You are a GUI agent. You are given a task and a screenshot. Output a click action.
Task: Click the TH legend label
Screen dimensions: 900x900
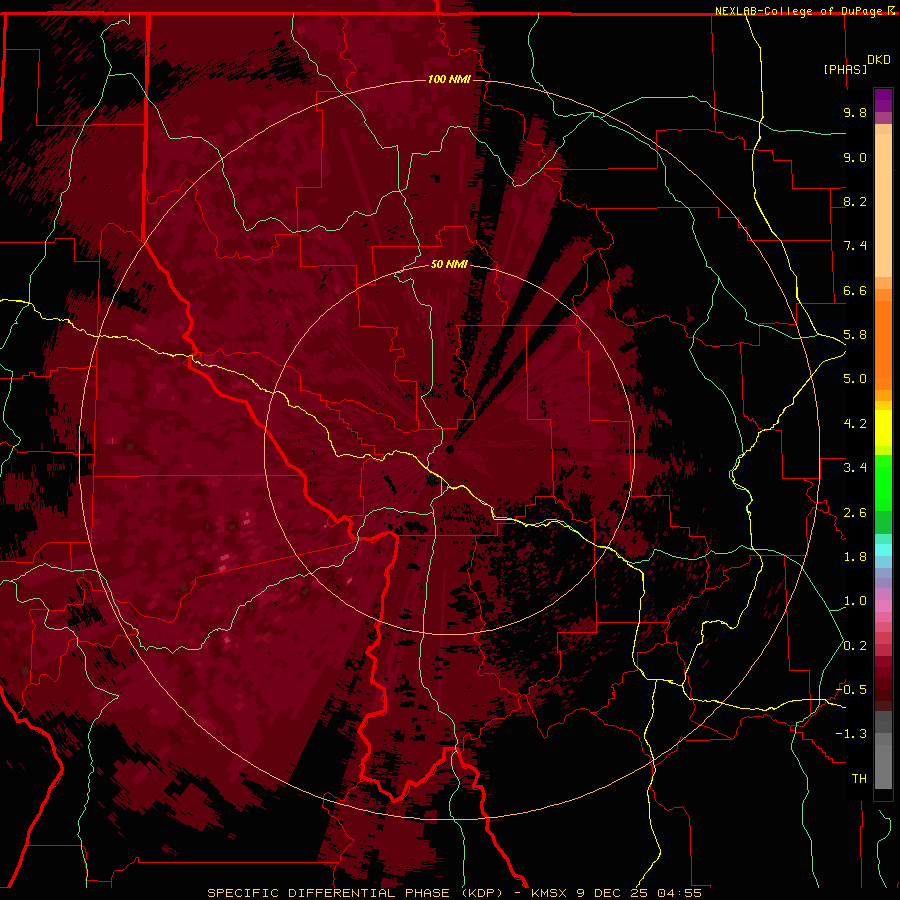click(859, 779)
